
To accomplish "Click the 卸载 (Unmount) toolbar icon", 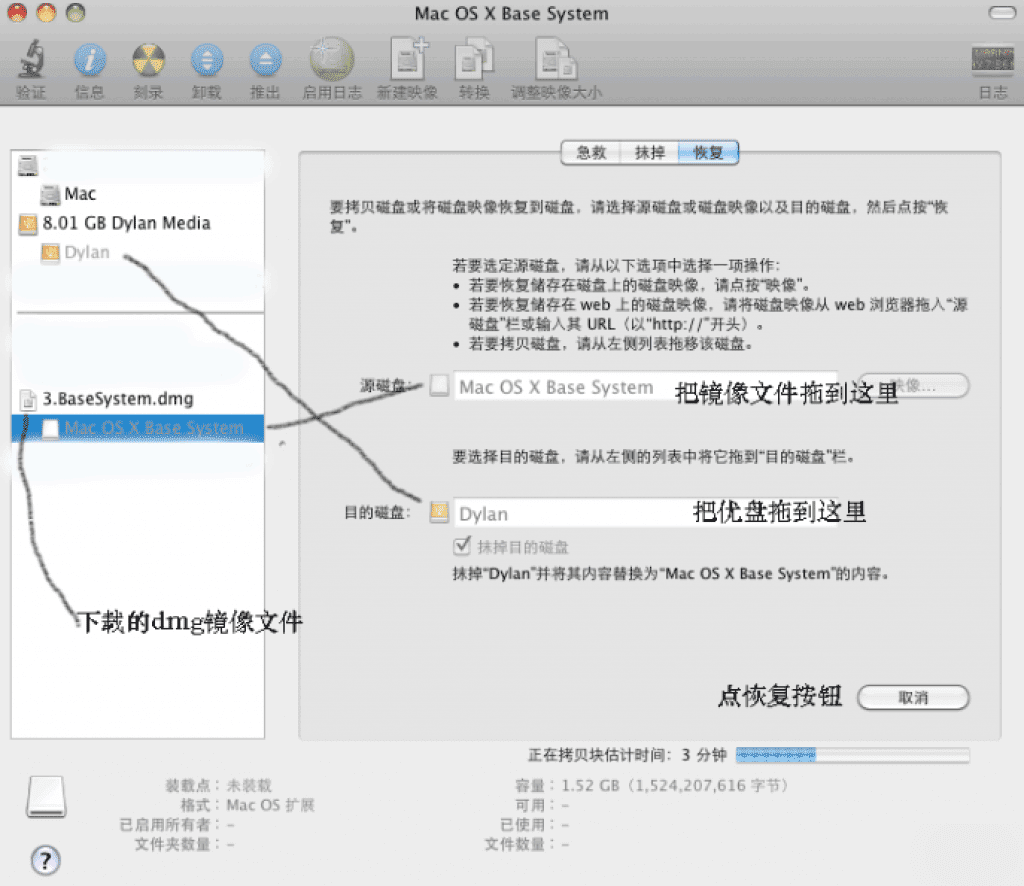I will pos(206,60).
